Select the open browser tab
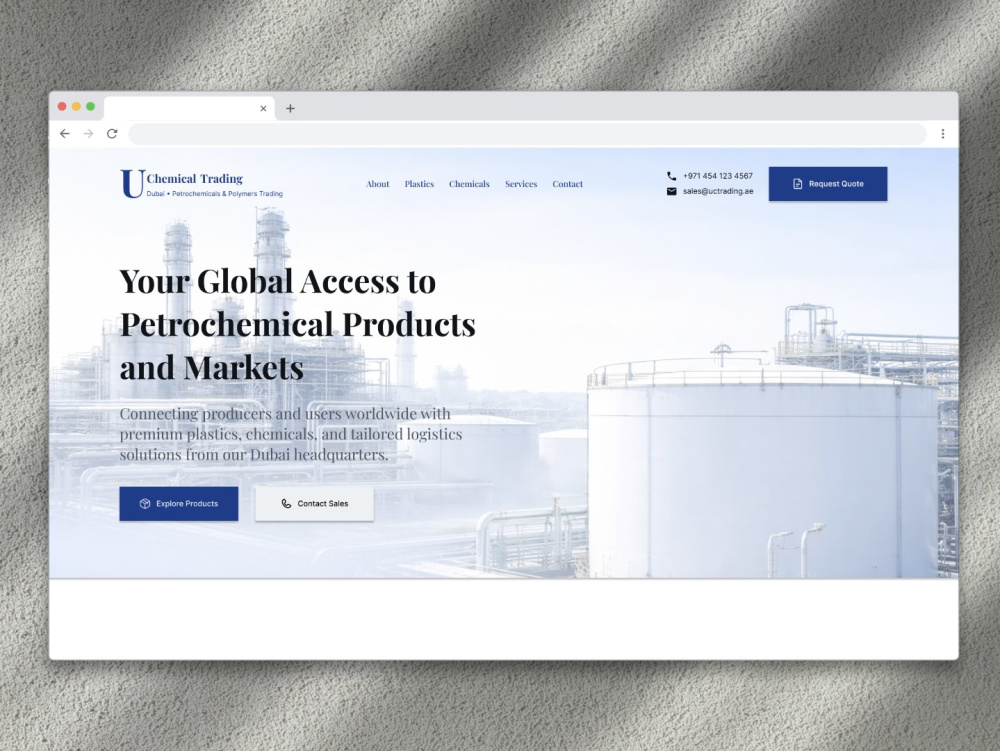Image resolution: width=1000 pixels, height=751 pixels. click(189, 108)
